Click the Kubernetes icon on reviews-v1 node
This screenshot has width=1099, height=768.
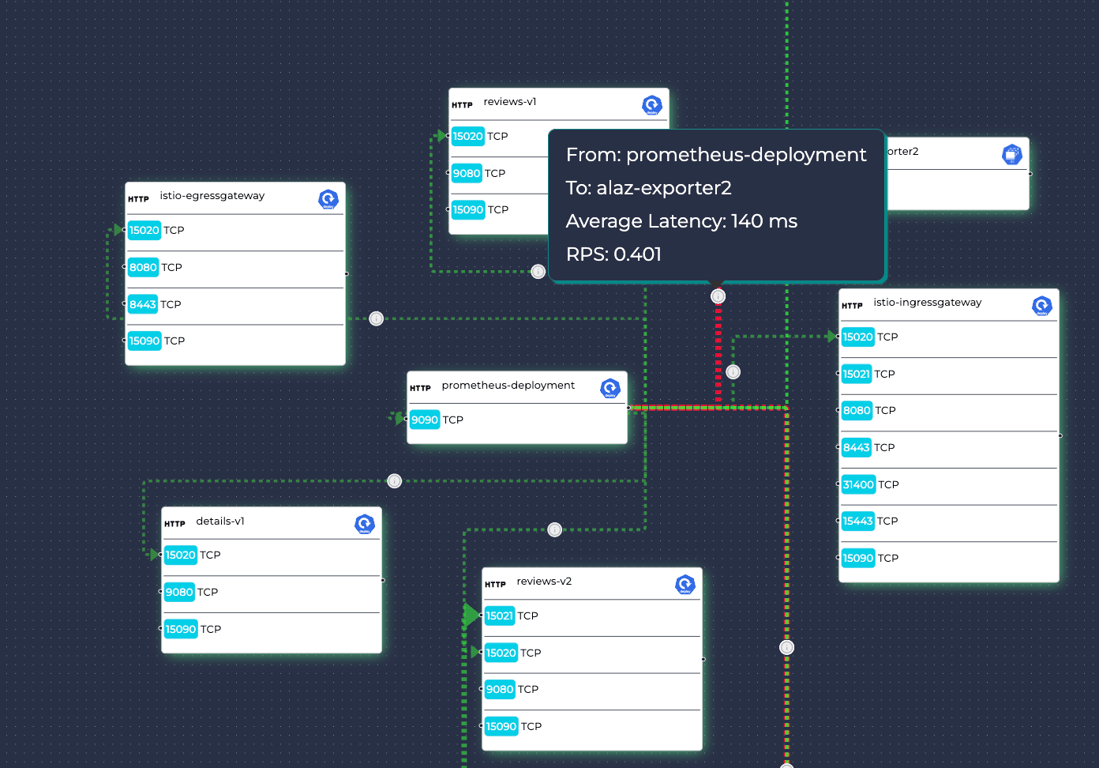653,104
